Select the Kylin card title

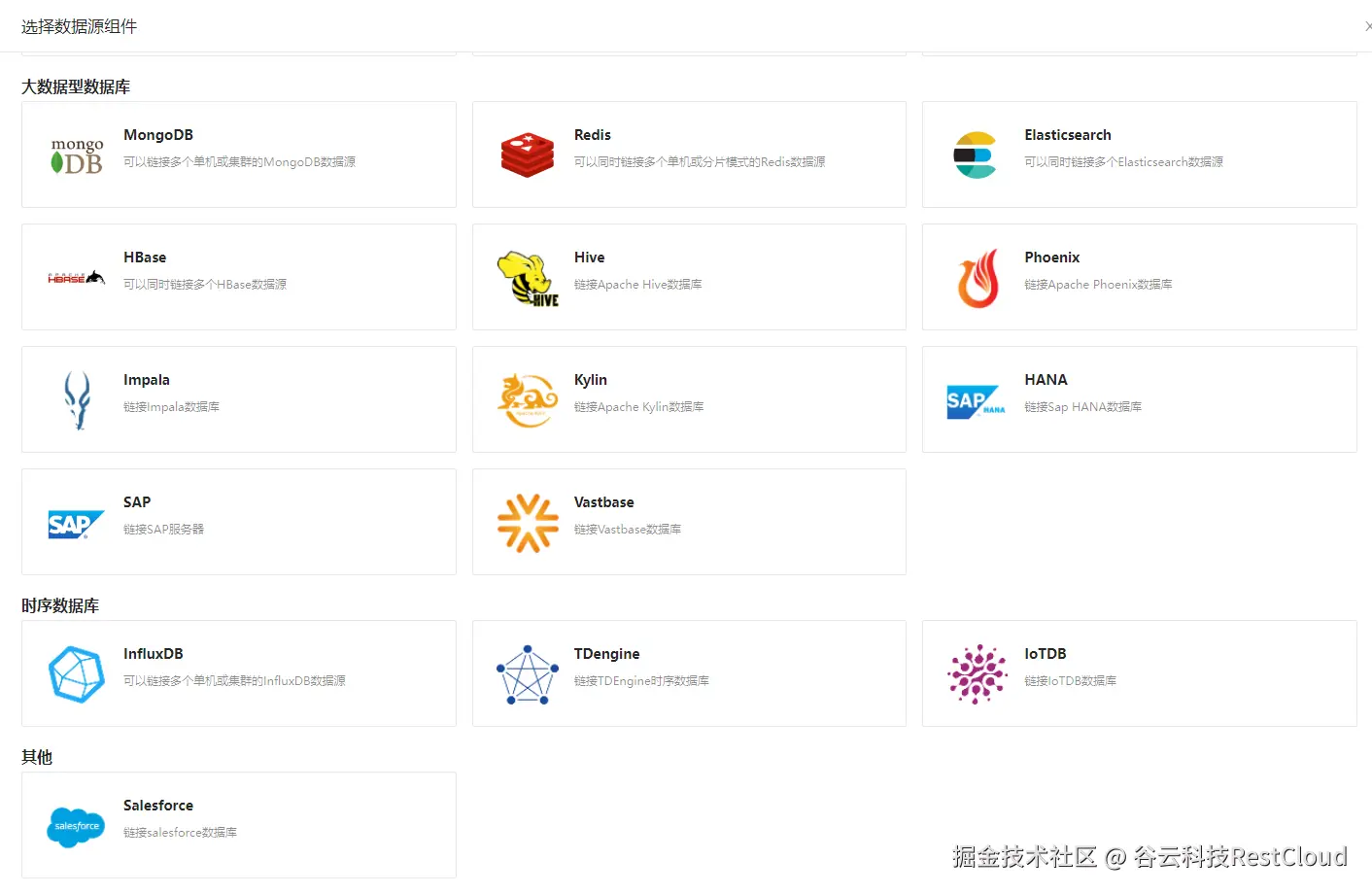pyautogui.click(x=591, y=380)
